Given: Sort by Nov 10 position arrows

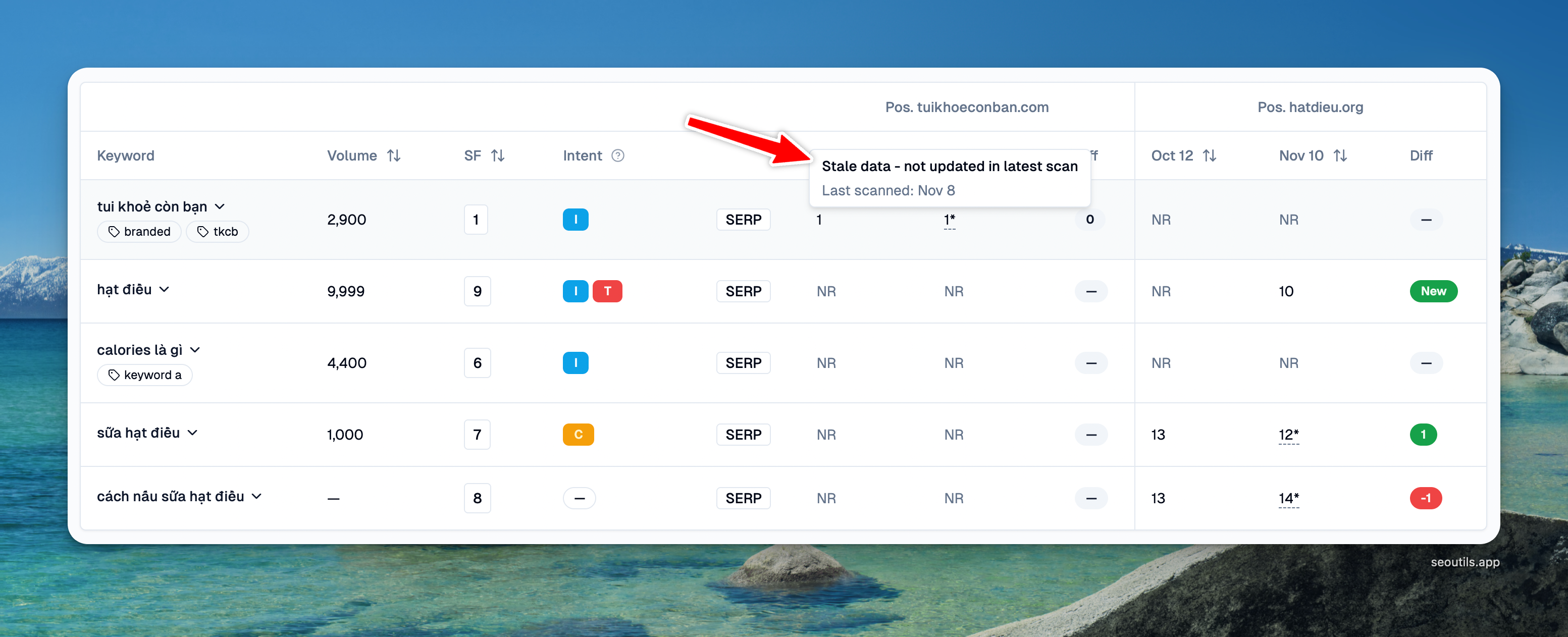Looking at the screenshot, I should (x=1339, y=156).
